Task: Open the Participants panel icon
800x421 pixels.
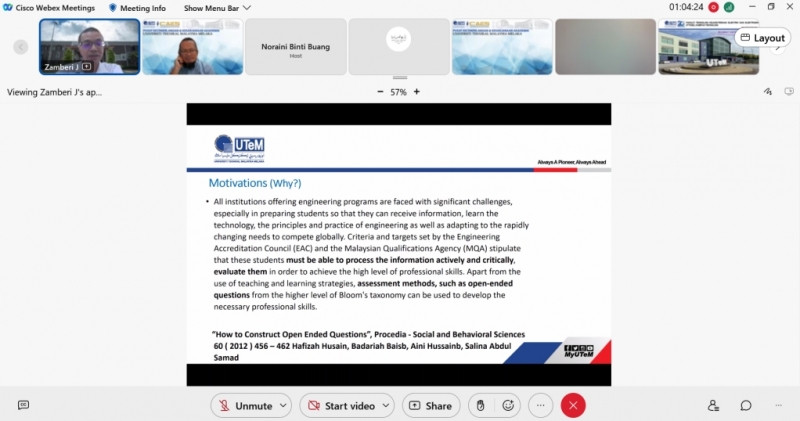Action: pyautogui.click(x=713, y=406)
